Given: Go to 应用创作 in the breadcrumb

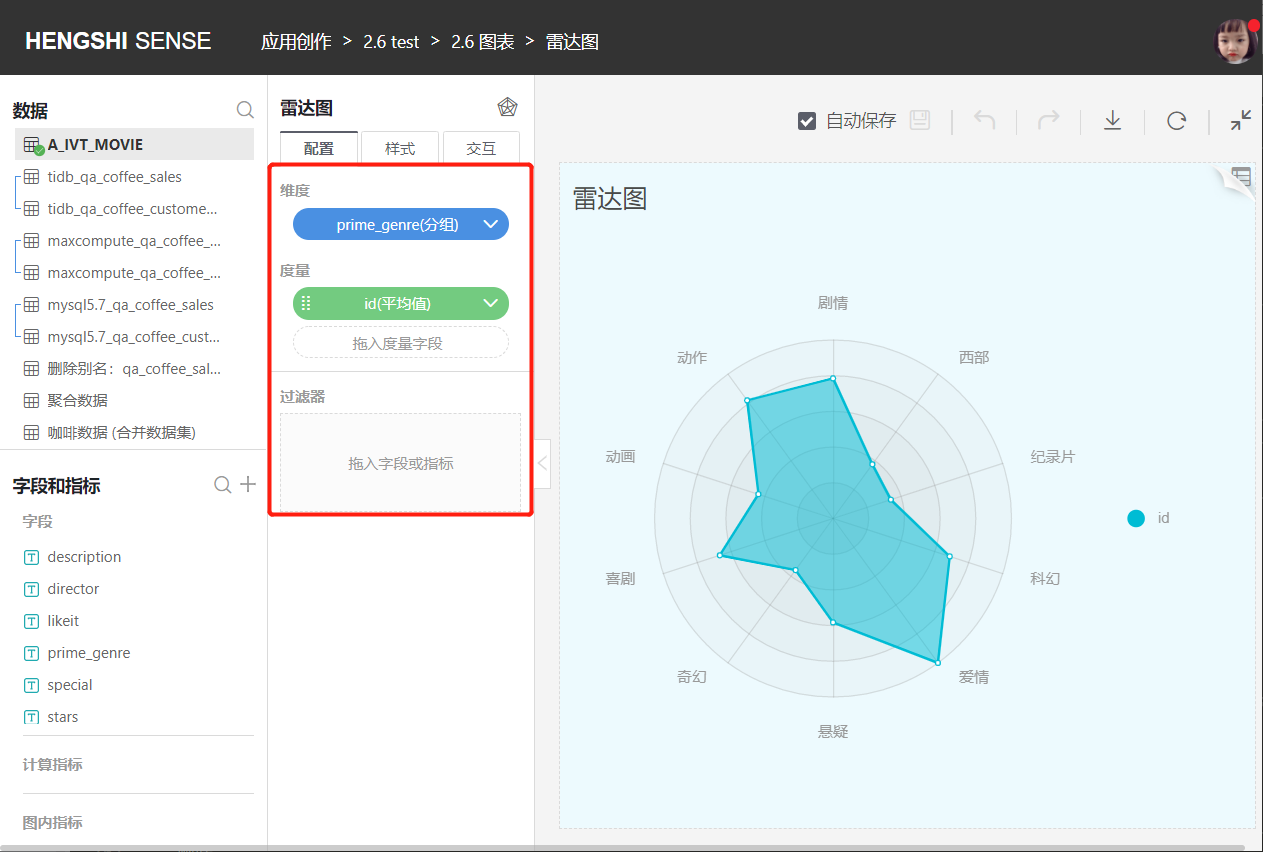Looking at the screenshot, I should (x=296, y=42).
